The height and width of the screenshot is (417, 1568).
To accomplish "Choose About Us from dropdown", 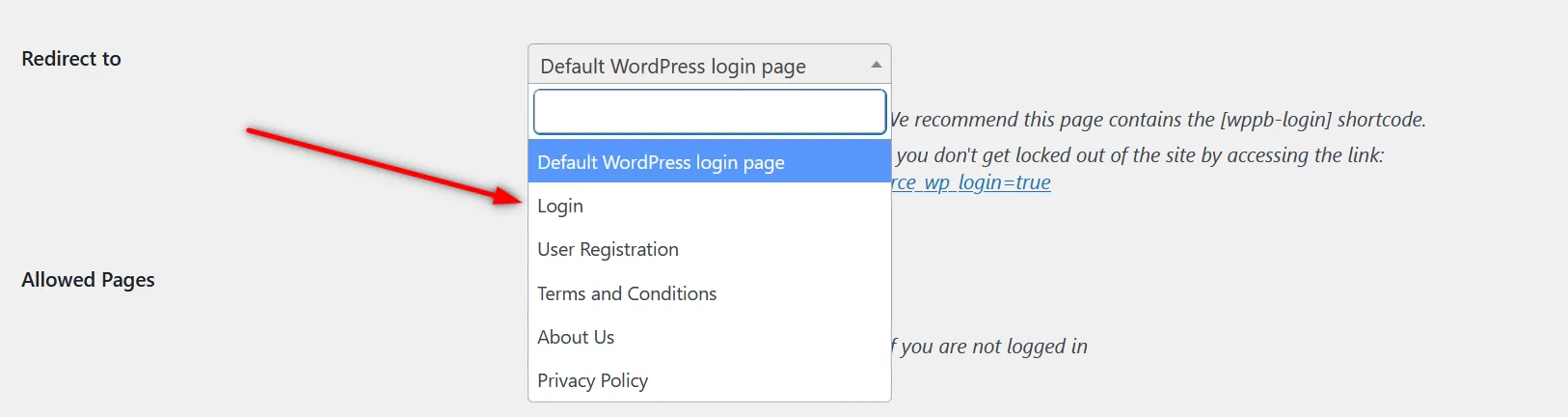I will tap(576, 337).
